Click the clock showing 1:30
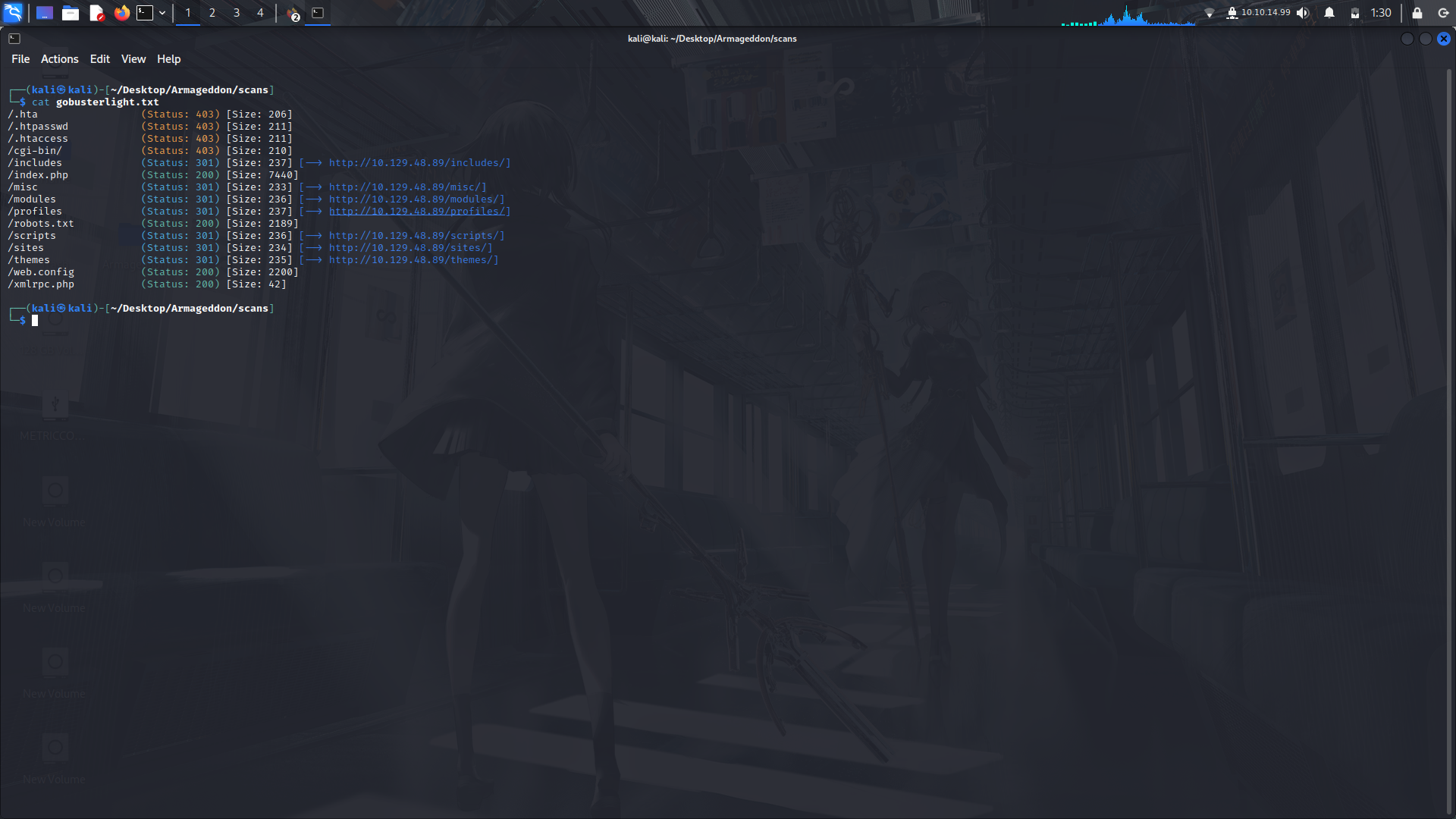 (x=1380, y=13)
